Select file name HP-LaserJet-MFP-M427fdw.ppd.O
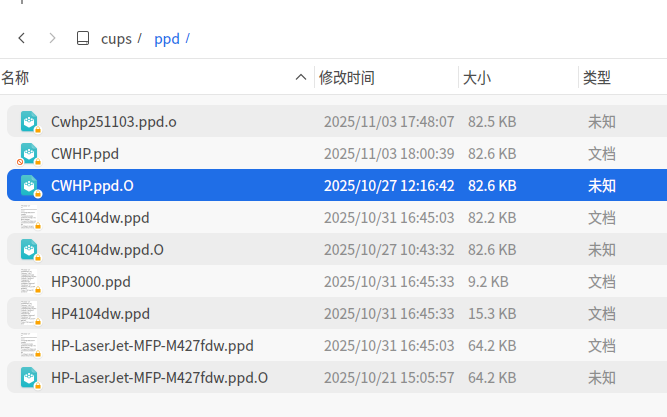 [160, 378]
